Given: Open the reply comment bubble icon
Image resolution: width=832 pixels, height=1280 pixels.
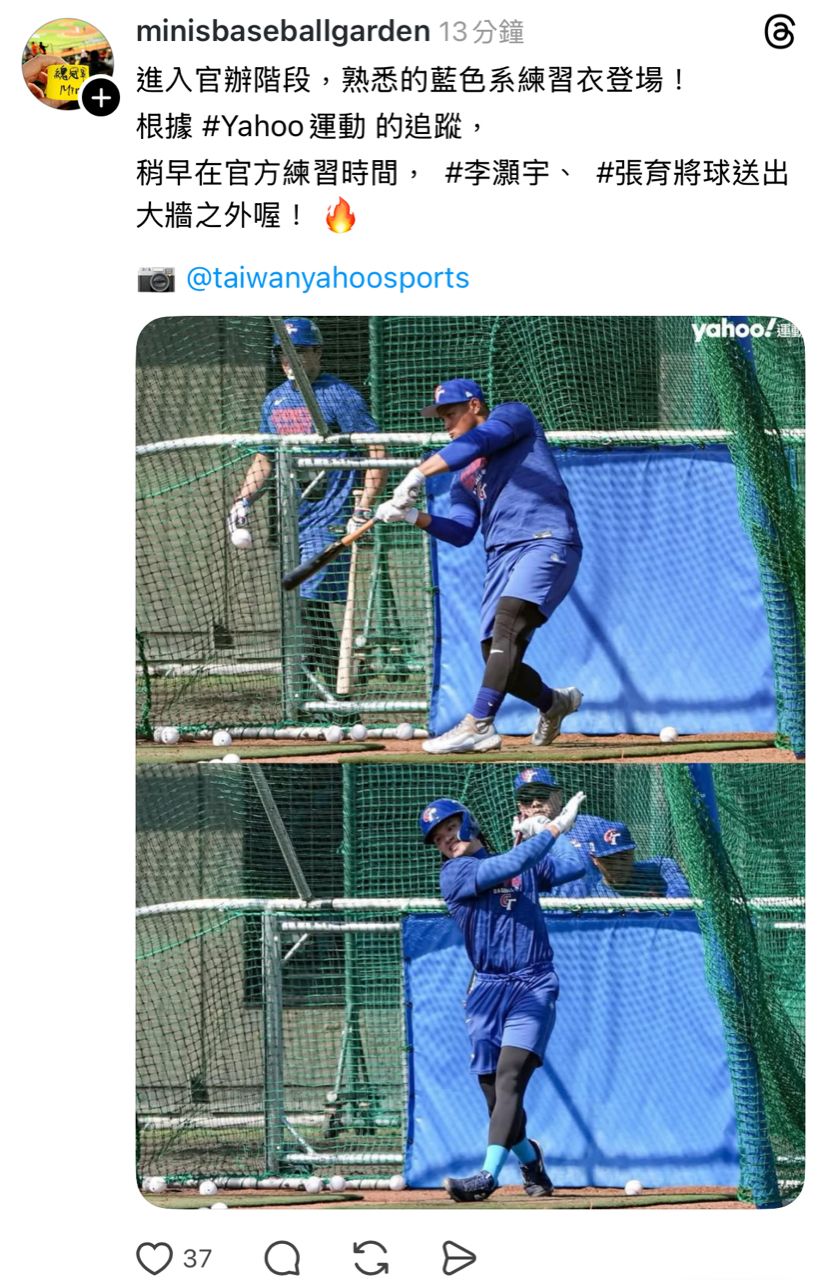Looking at the screenshot, I should click(282, 1258).
